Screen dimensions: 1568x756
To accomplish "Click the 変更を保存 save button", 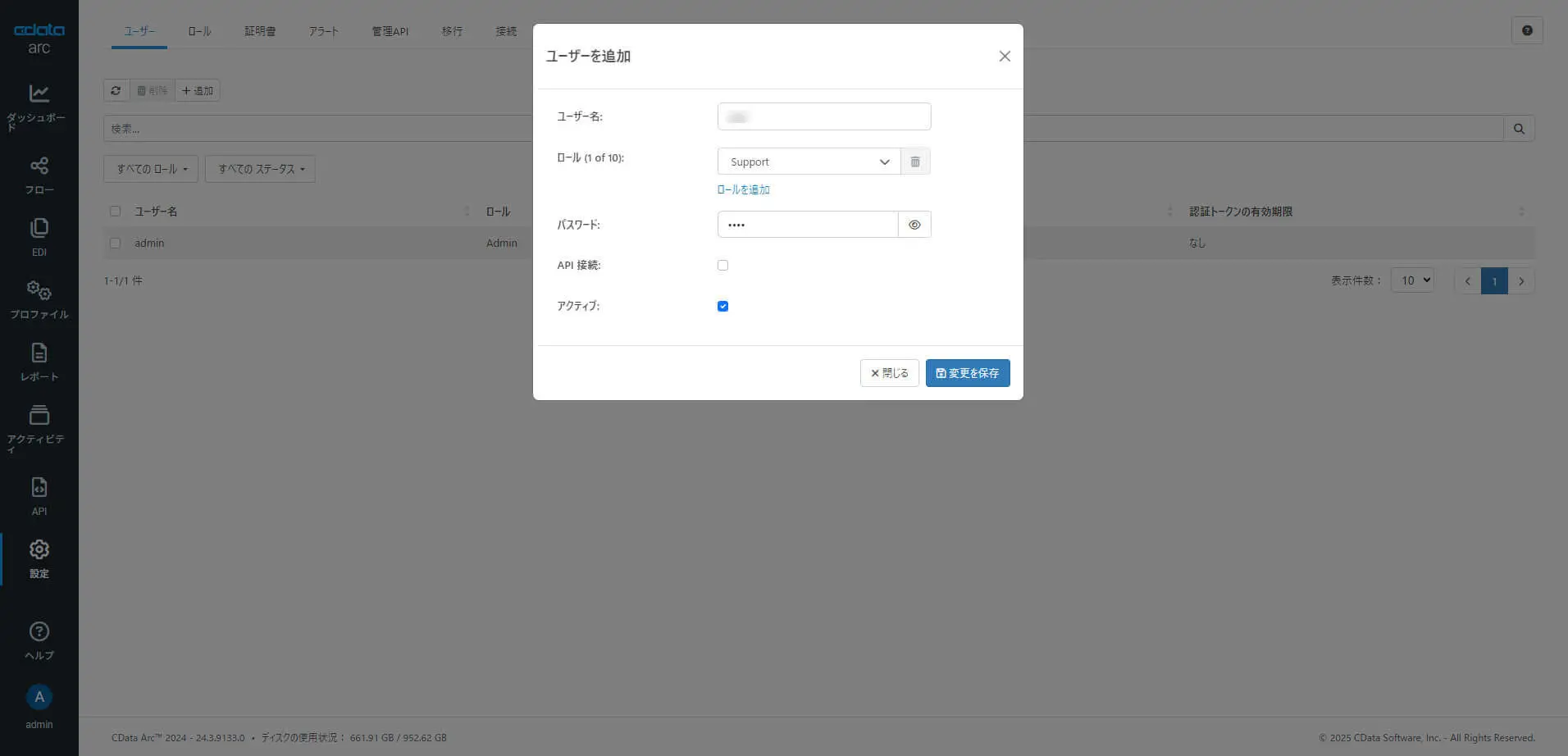I will pyautogui.click(x=968, y=373).
